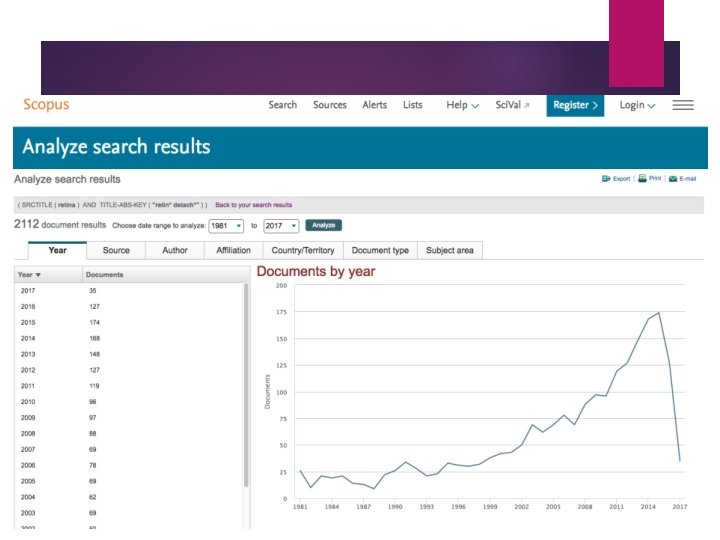The height and width of the screenshot is (540, 720).
Task: Open the end year 2017 dropdown
Action: [281, 225]
